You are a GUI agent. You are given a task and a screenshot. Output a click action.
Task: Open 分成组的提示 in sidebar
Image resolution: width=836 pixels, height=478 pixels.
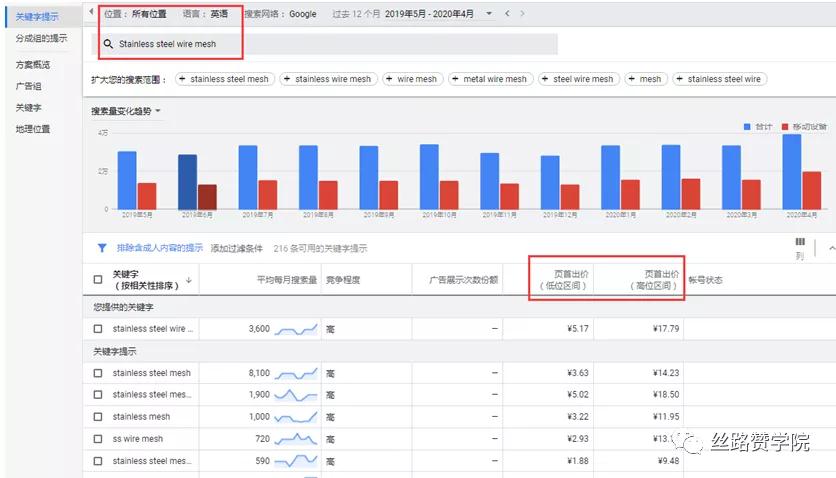tap(41, 38)
